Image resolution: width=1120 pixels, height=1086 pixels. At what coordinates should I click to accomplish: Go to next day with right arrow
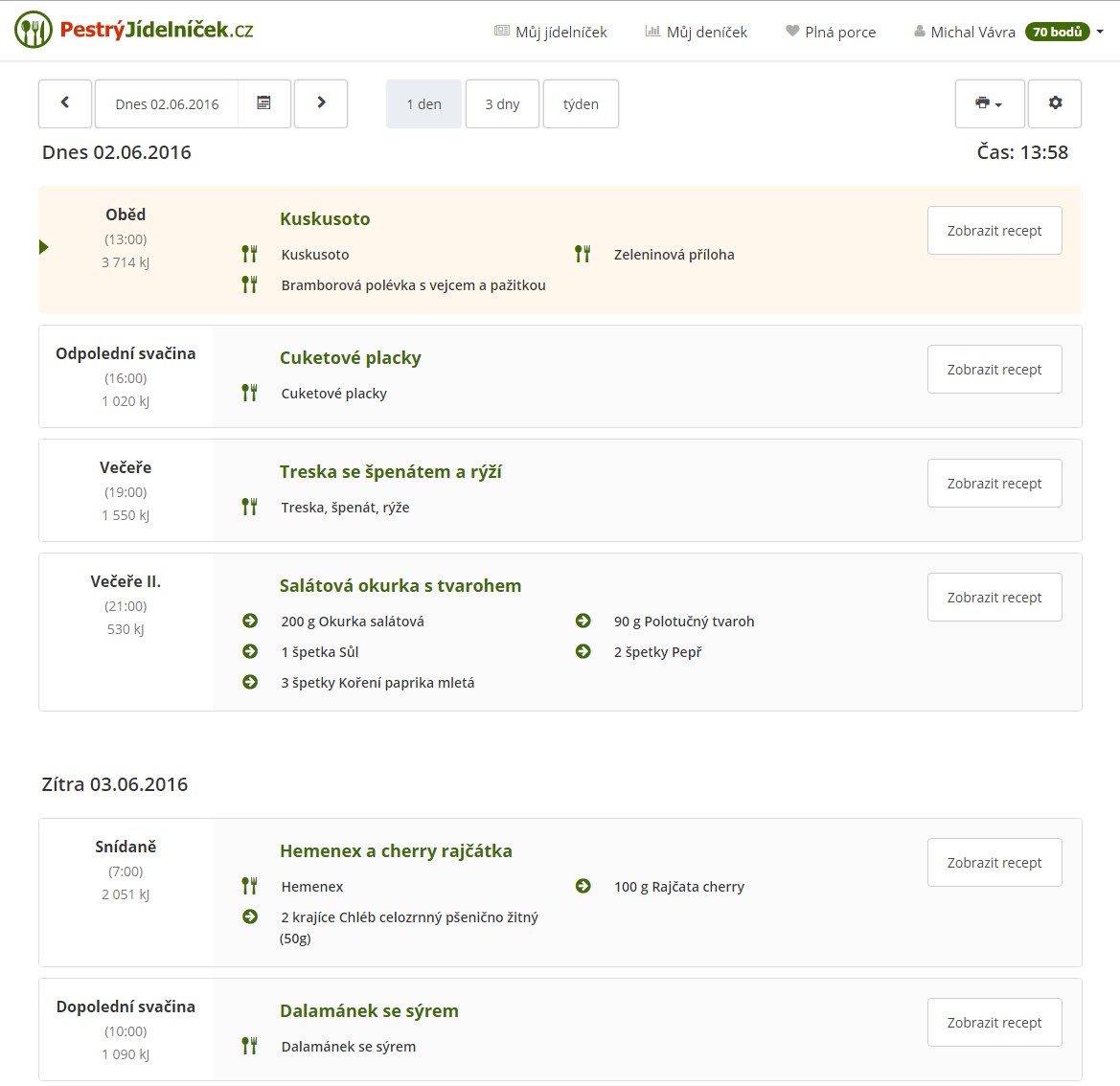[321, 103]
